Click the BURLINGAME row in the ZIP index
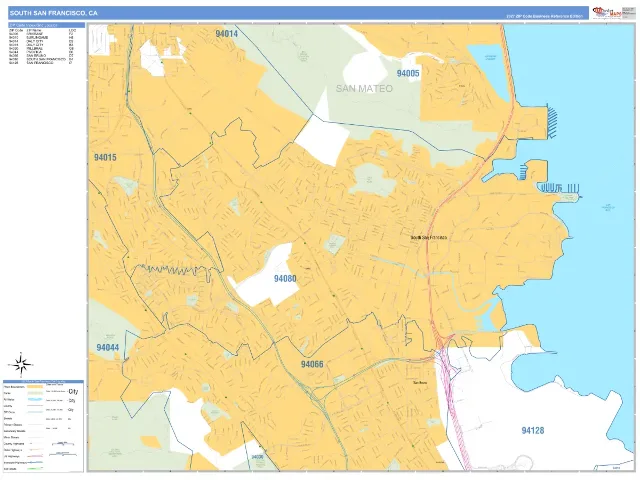The image size is (640, 480). [41, 38]
